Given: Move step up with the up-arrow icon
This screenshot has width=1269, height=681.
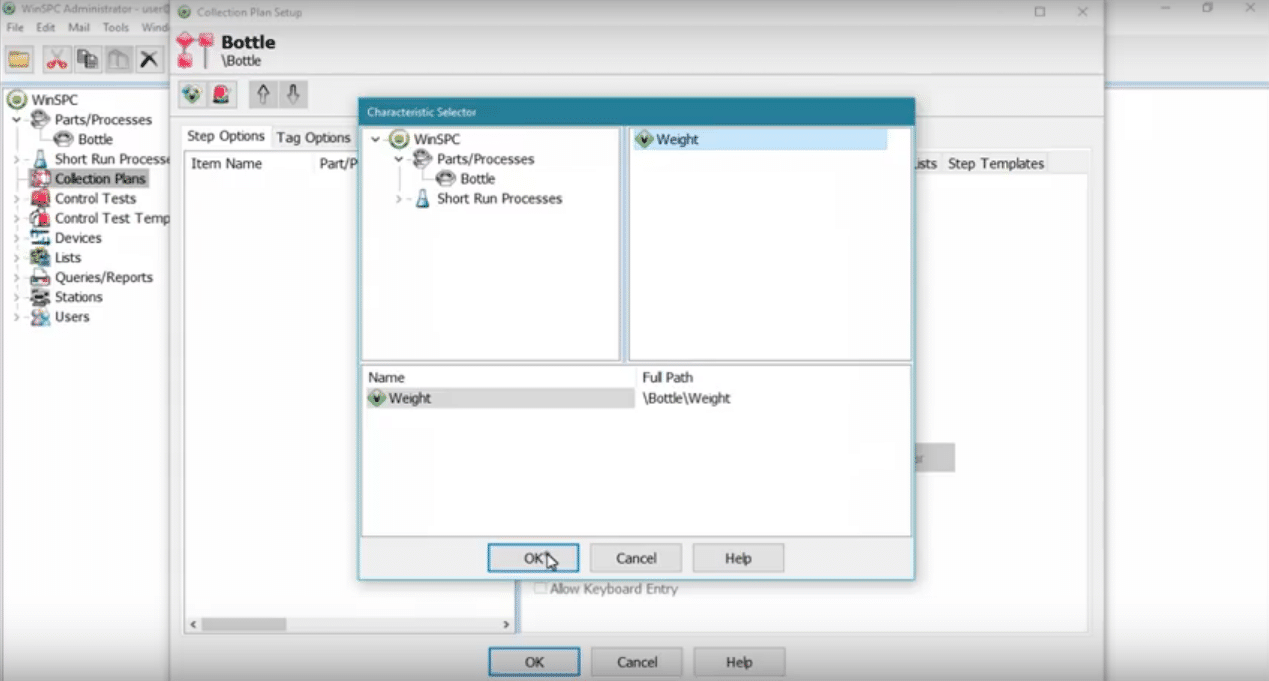Looking at the screenshot, I should click(262, 94).
